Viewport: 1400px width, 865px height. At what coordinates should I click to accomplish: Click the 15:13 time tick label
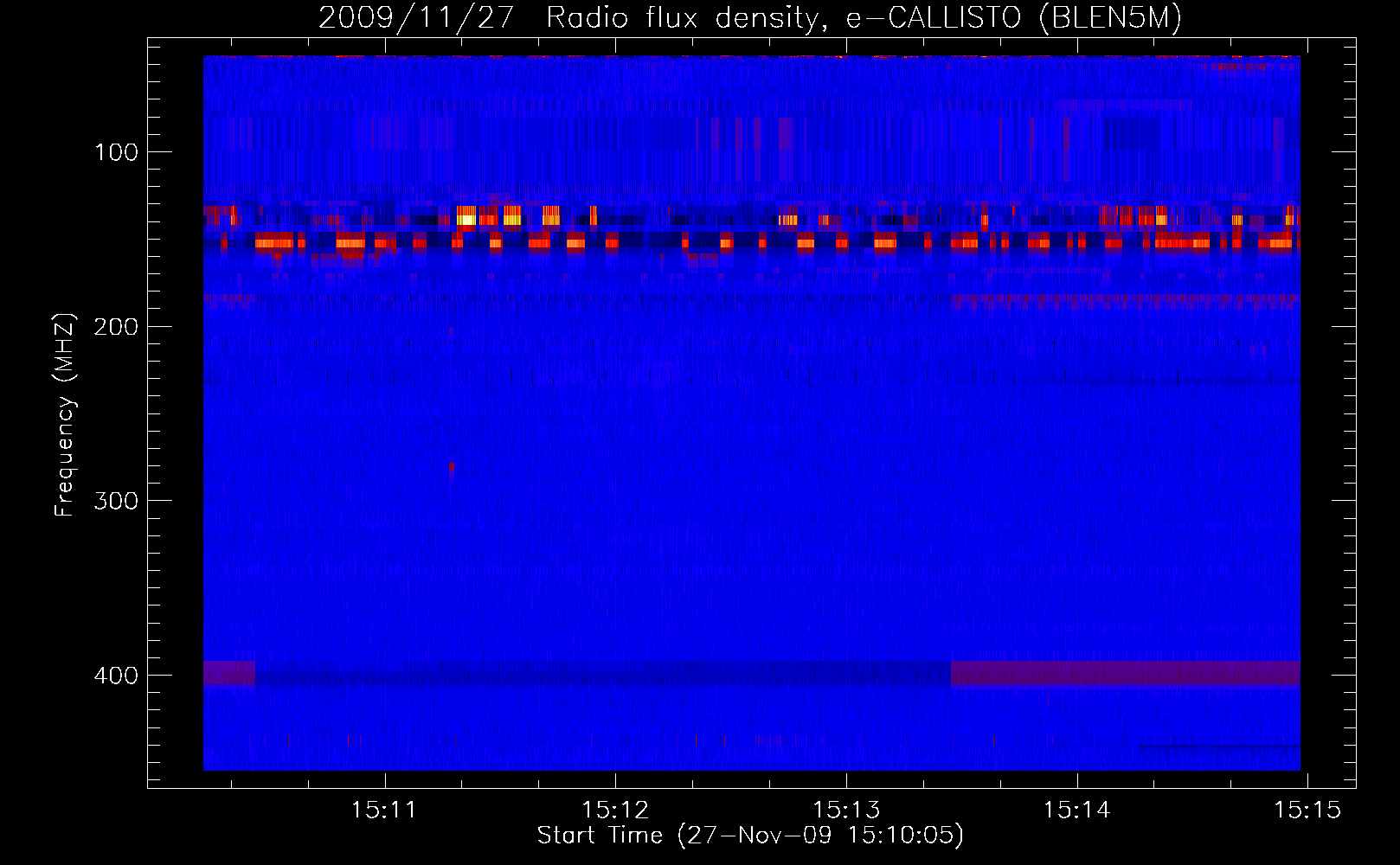click(x=846, y=810)
